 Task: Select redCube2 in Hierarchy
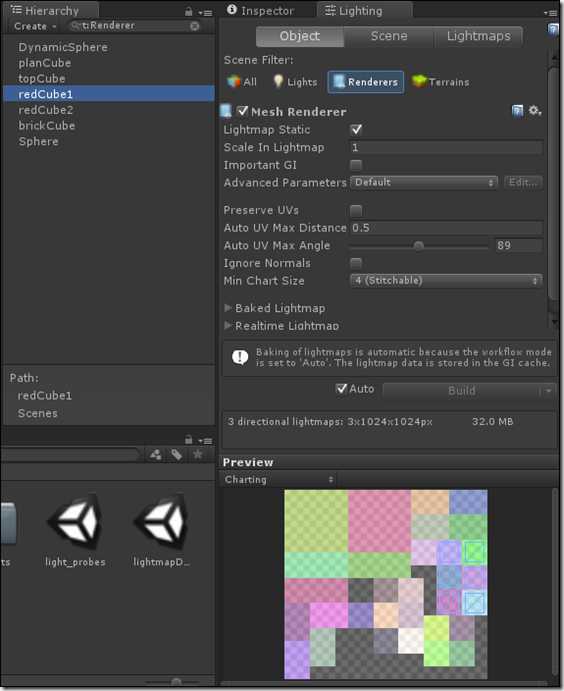(45, 110)
